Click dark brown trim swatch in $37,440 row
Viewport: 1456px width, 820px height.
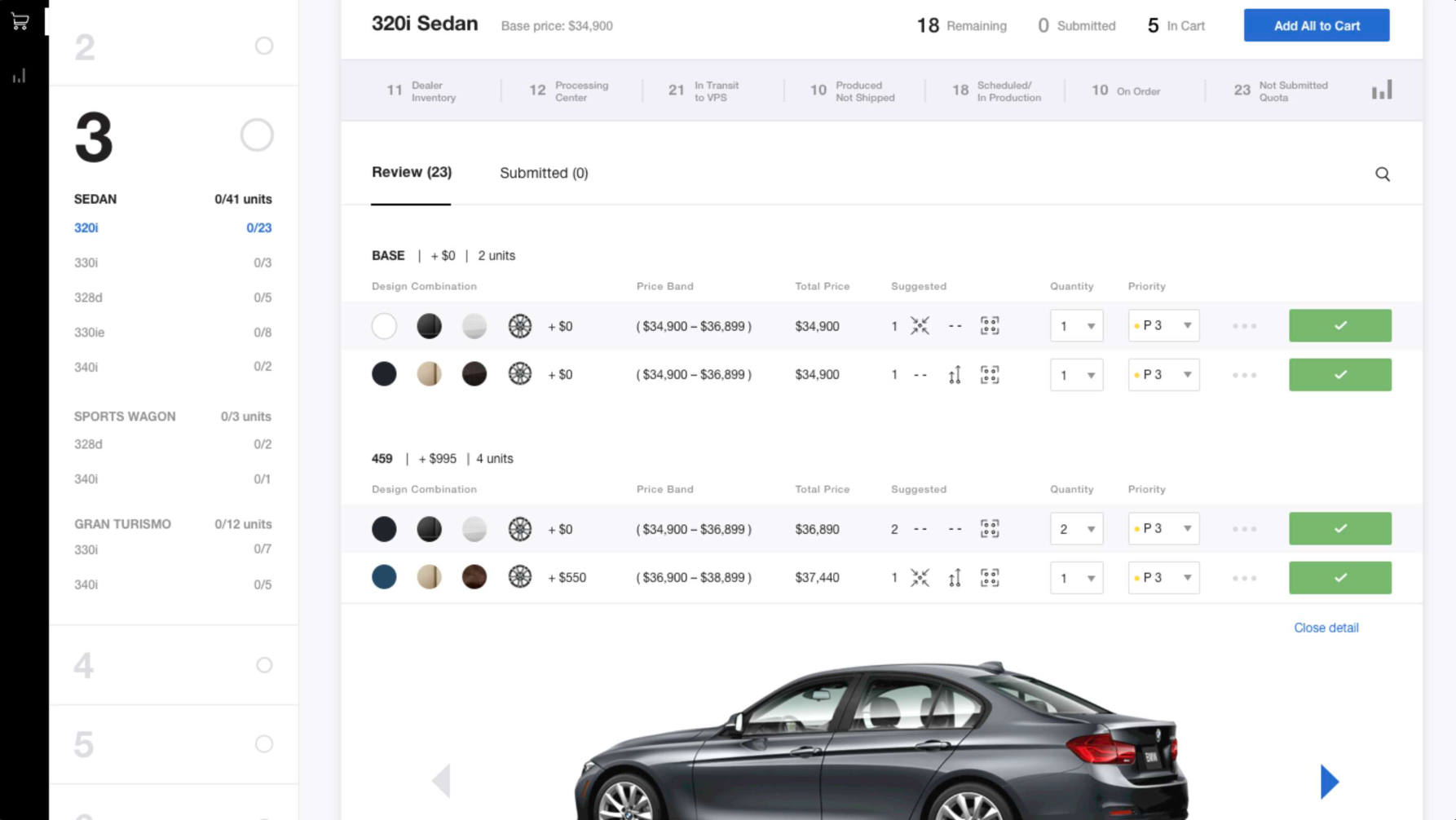[474, 577]
